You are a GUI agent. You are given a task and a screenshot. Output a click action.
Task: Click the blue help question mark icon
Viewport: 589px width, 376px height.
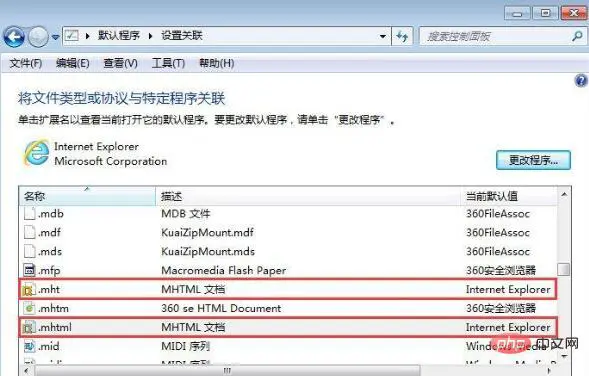coord(581,81)
